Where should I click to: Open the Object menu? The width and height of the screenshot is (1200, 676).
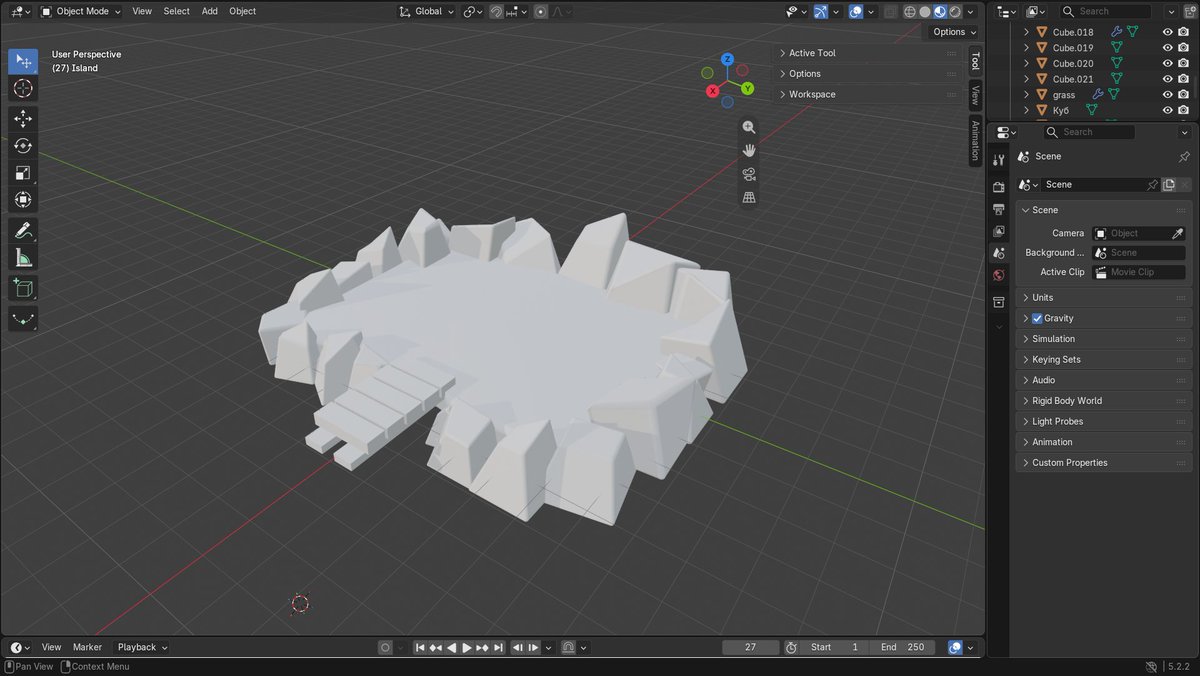[243, 11]
